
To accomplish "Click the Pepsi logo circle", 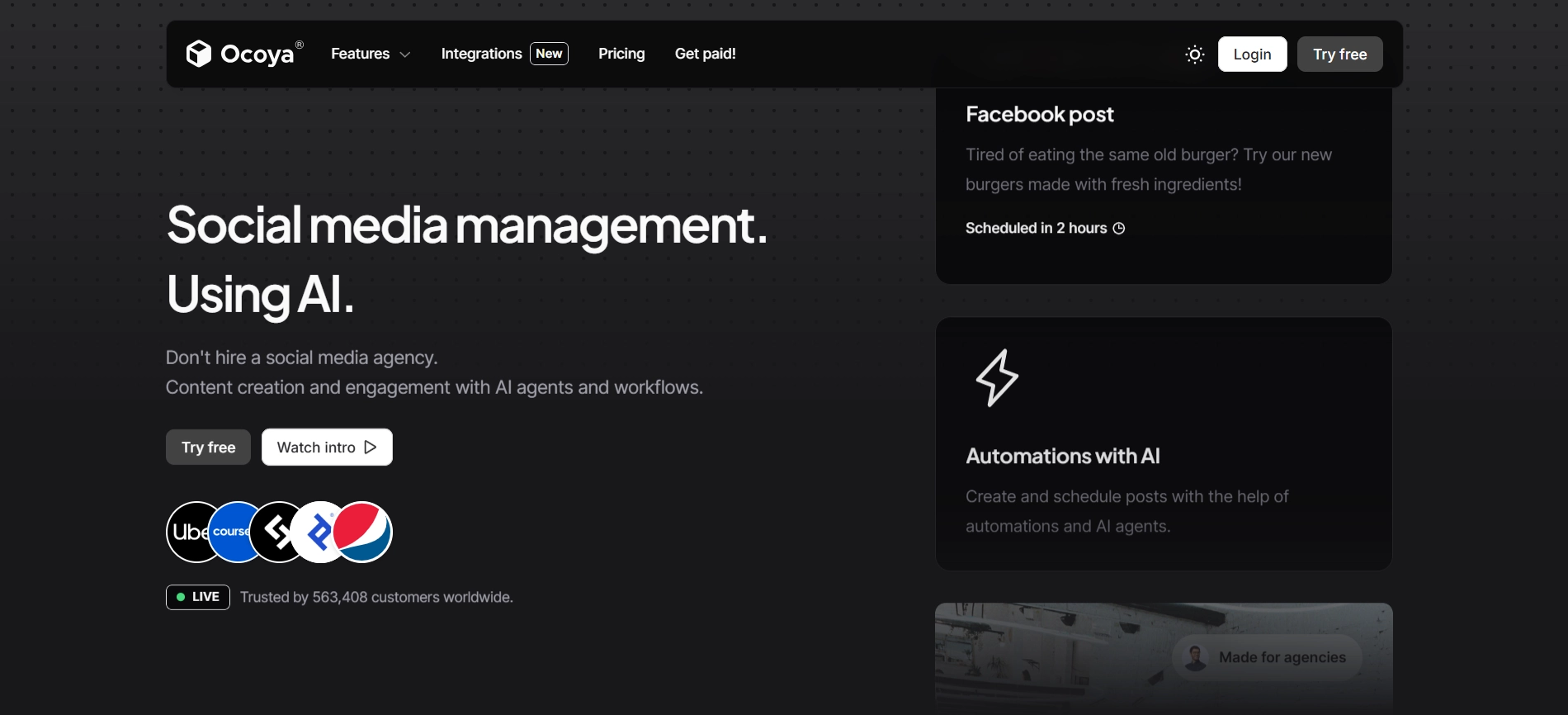I will 365,533.
